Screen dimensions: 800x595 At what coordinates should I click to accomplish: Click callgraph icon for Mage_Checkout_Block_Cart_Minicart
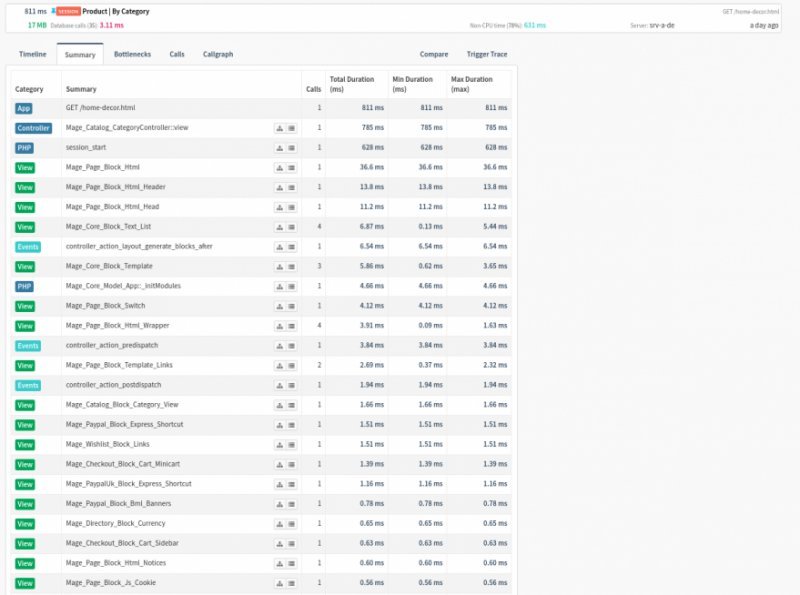coord(279,464)
